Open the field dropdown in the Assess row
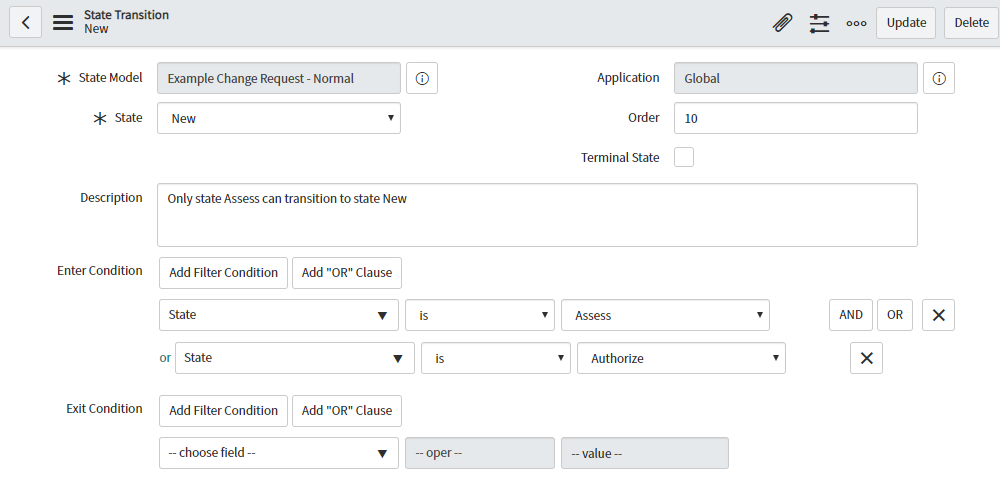This screenshot has height=488, width=1000. click(x=279, y=315)
